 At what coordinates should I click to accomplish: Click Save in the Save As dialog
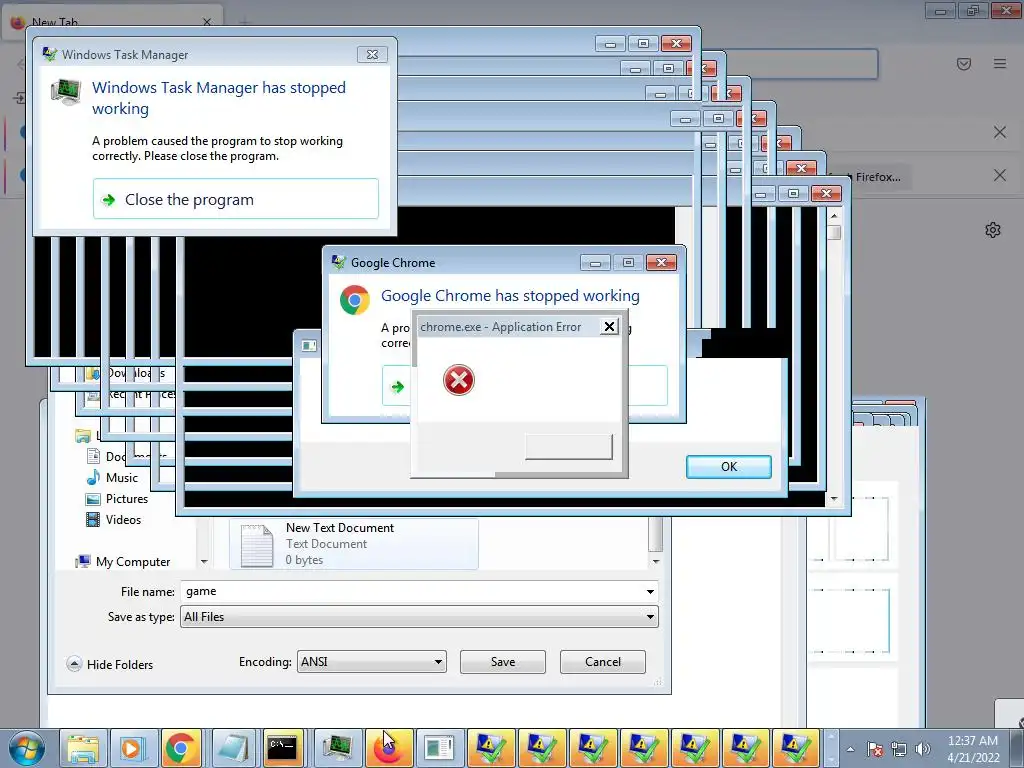pos(503,662)
